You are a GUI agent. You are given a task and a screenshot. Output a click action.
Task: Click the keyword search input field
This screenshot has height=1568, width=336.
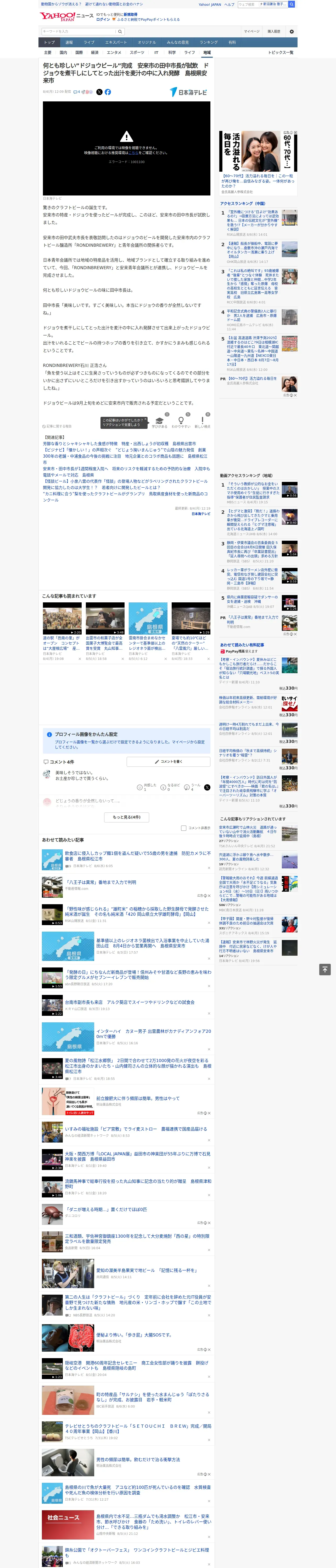tap(79, 32)
